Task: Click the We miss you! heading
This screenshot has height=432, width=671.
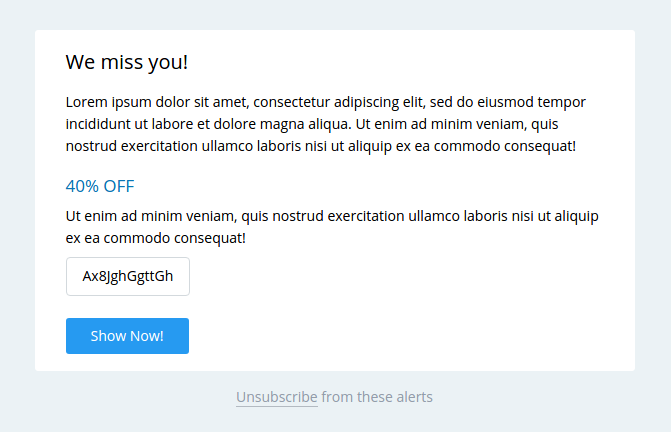Action: coord(126,62)
